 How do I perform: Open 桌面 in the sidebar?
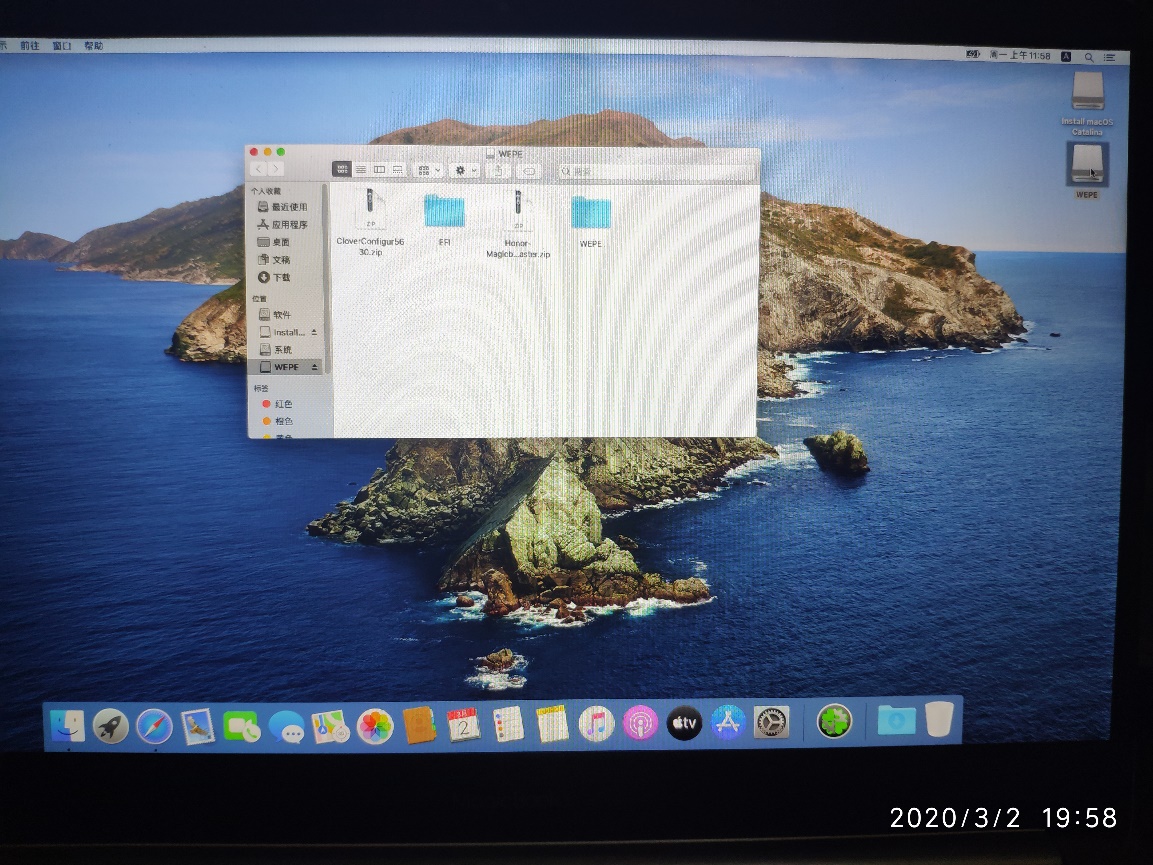tap(283, 242)
